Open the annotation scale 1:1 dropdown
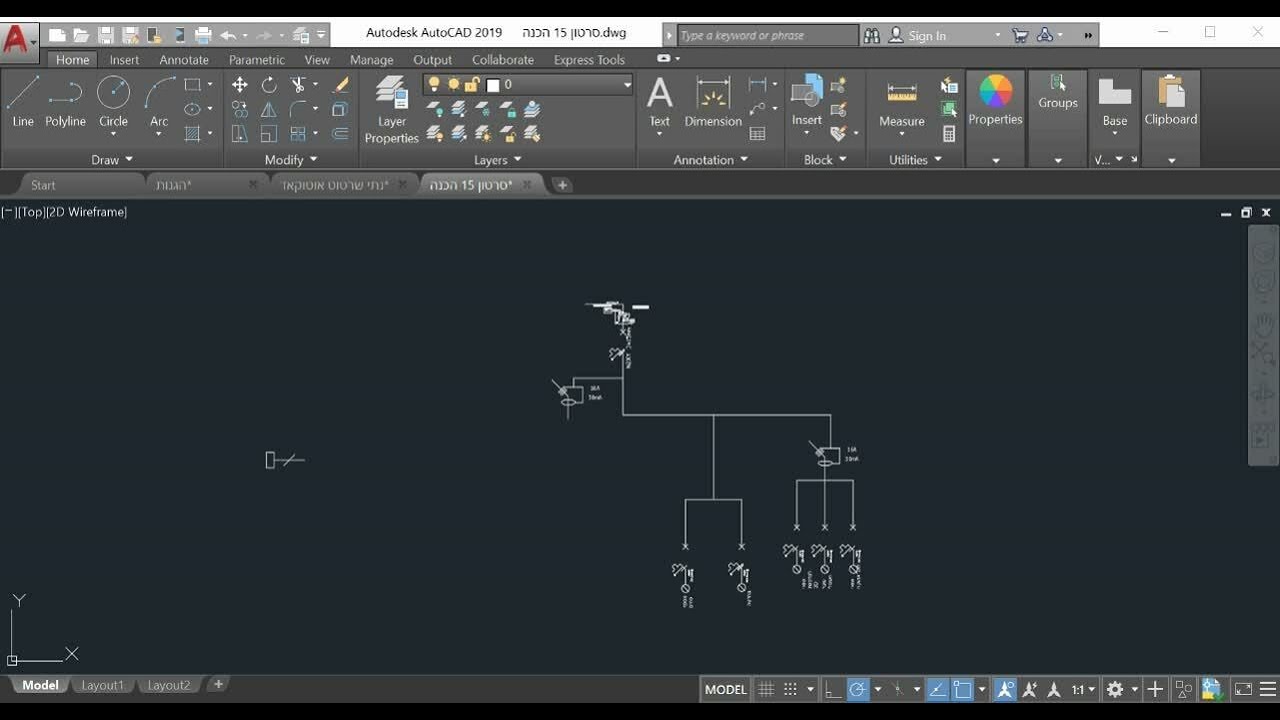This screenshot has height=720, width=1280. 1083,689
